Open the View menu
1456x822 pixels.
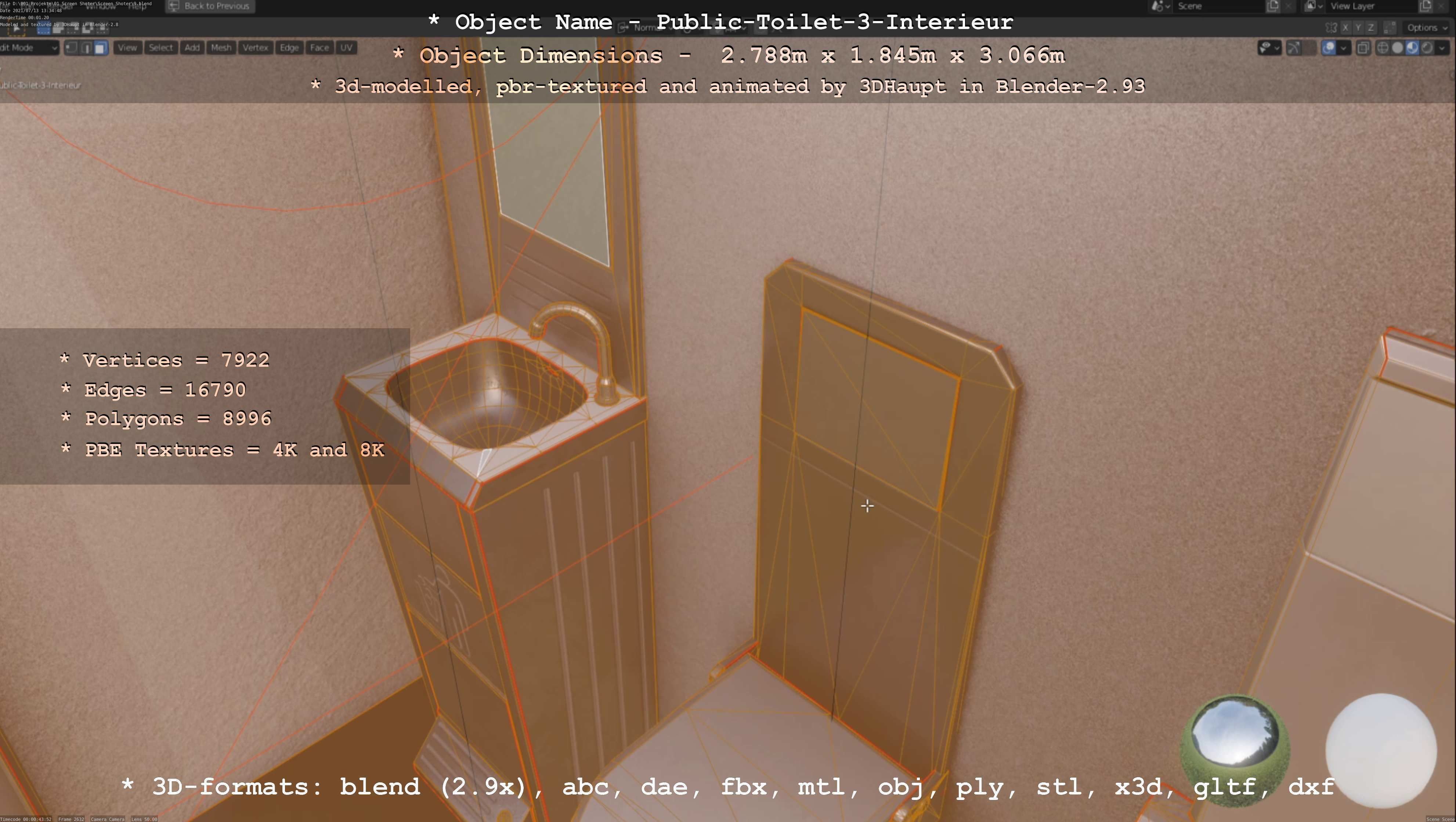pyautogui.click(x=127, y=48)
